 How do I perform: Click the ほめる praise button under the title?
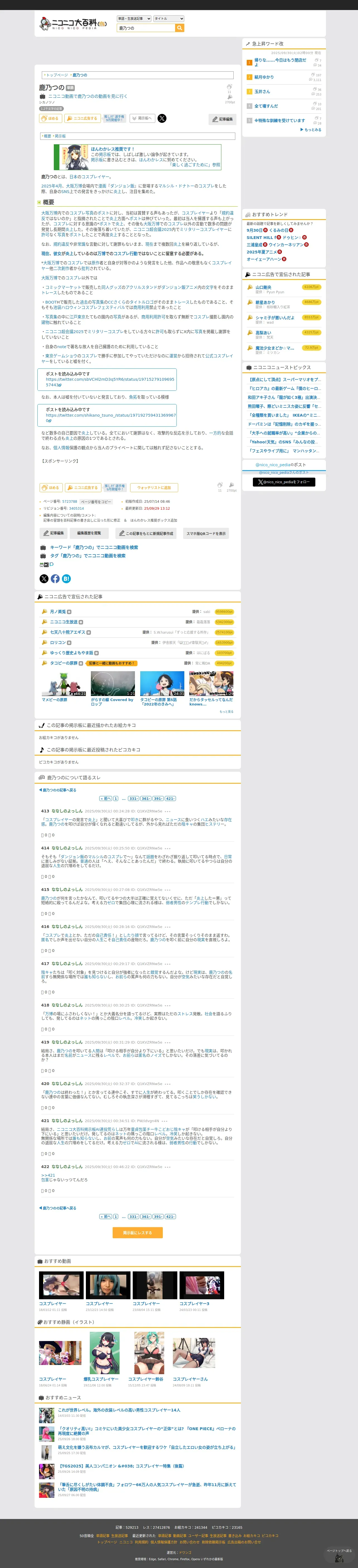(x=51, y=118)
